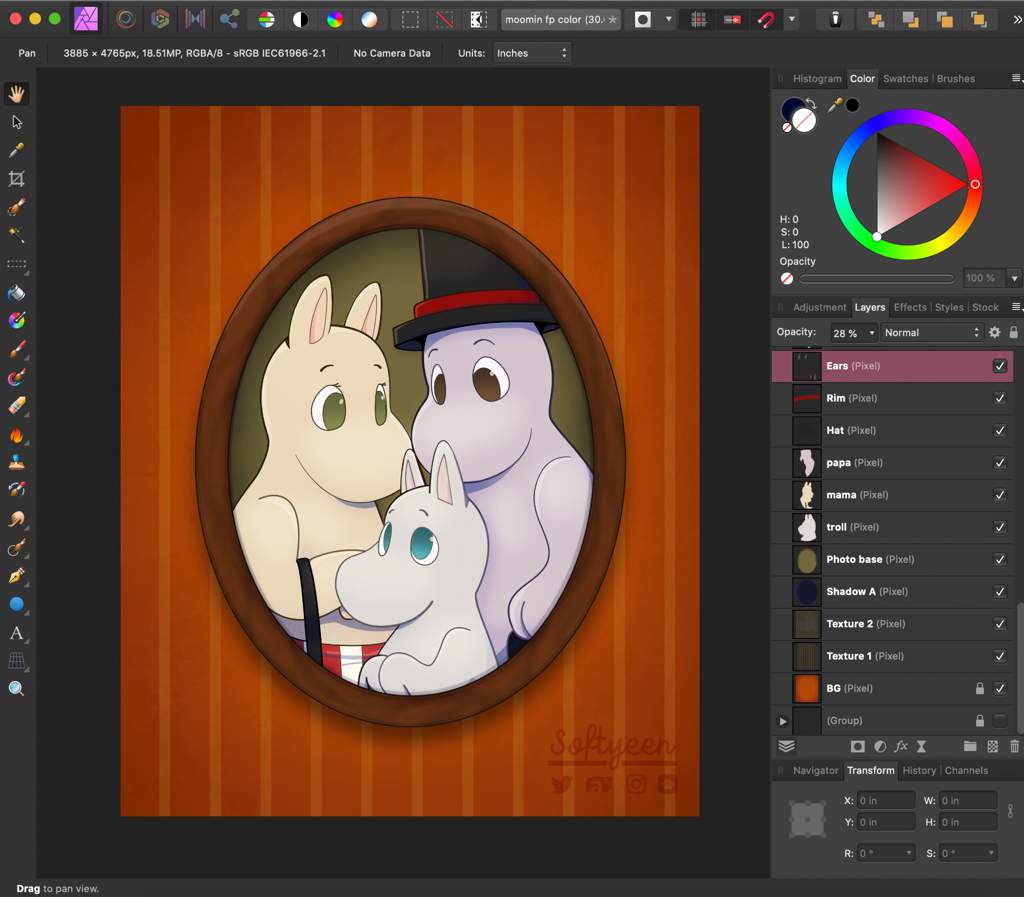Click the Delete Layer trash button
This screenshot has height=897, width=1024.
point(1014,746)
